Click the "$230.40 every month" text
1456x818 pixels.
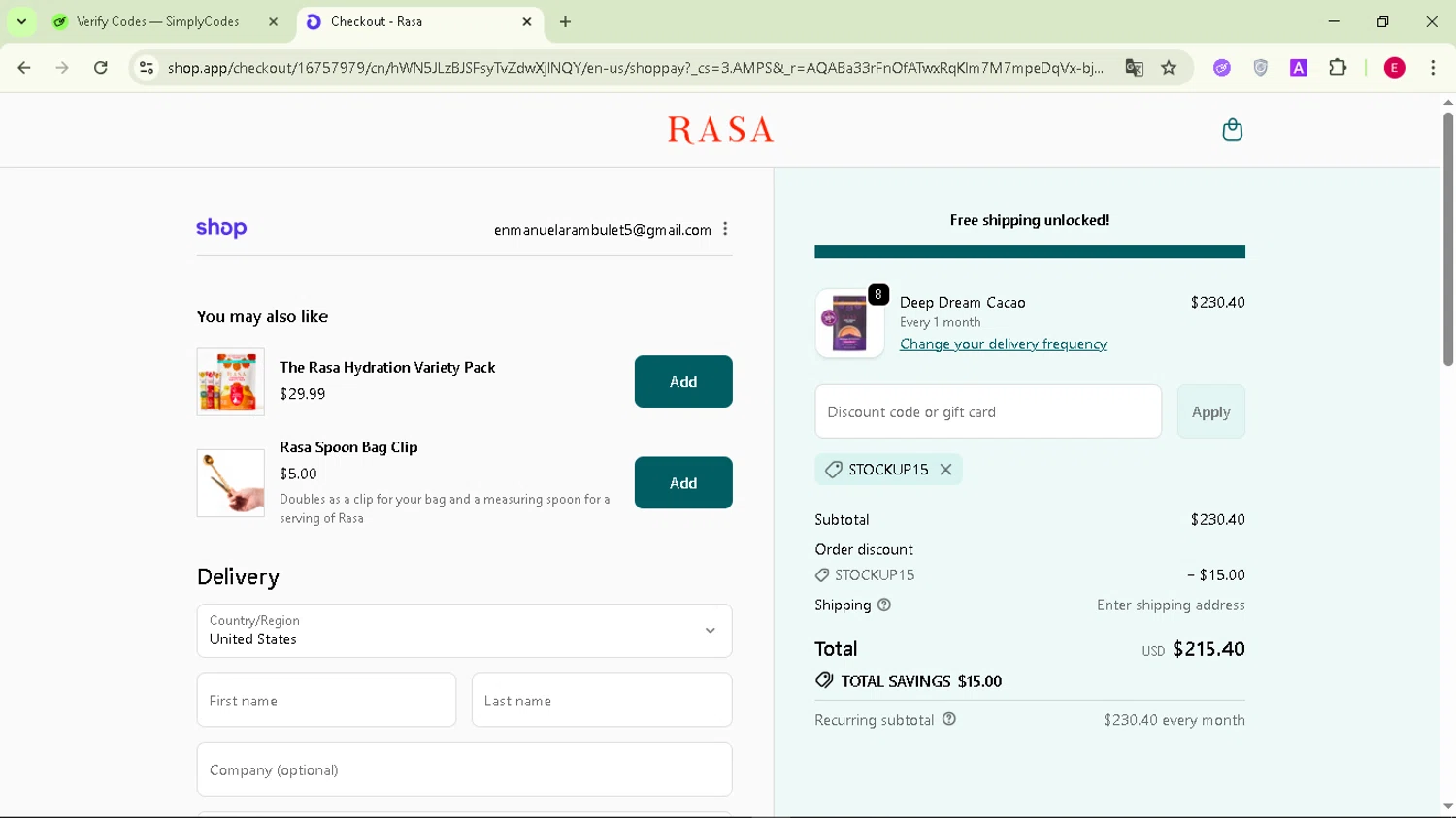click(x=1174, y=720)
